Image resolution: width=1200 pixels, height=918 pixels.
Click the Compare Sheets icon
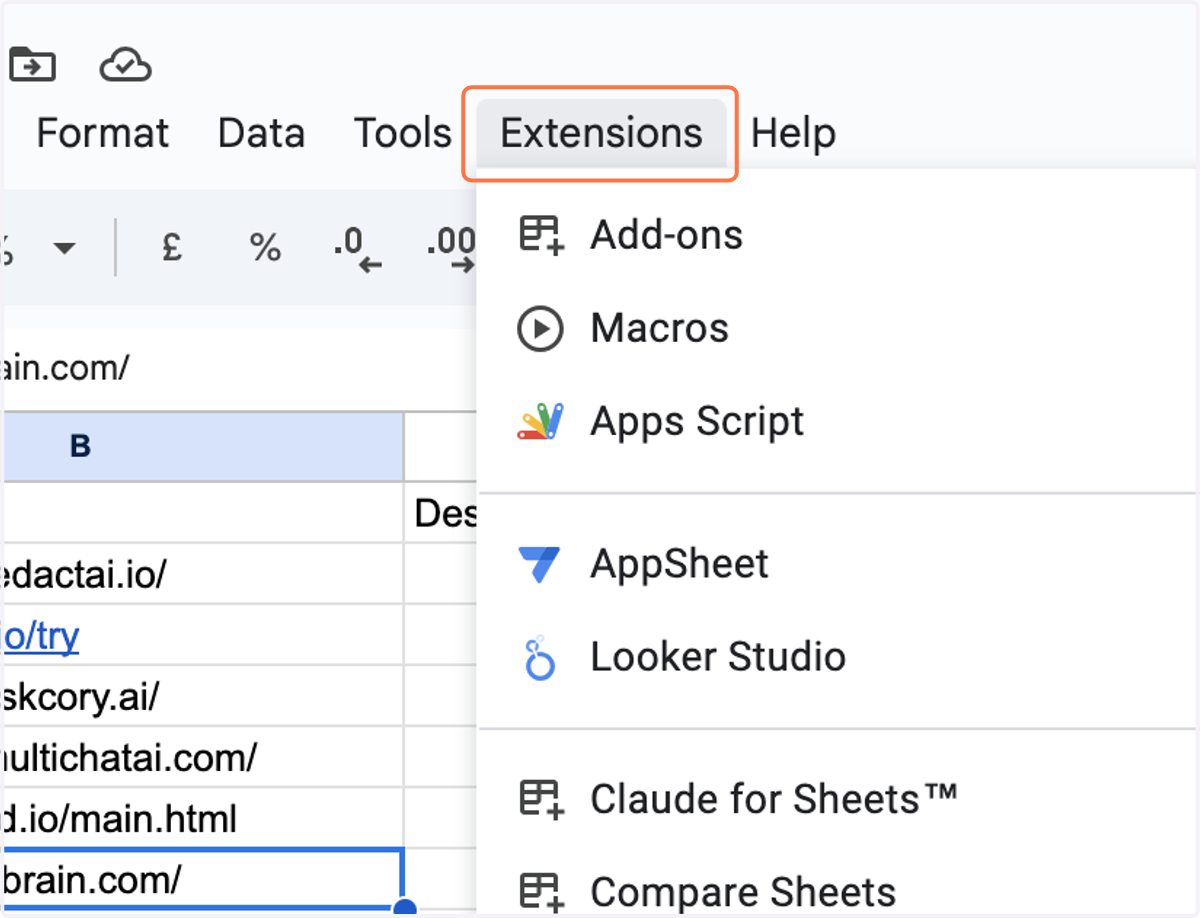(x=541, y=891)
